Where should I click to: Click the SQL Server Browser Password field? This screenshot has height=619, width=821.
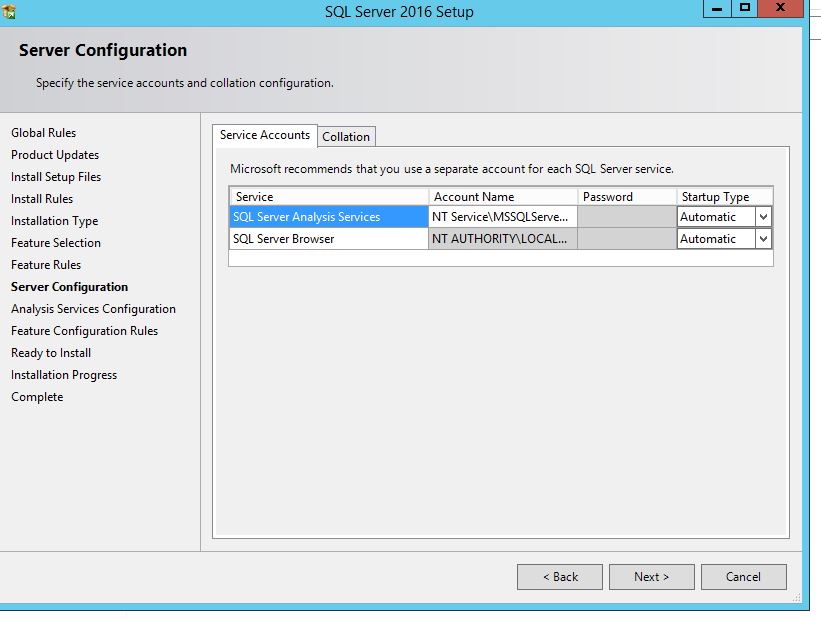pos(627,239)
